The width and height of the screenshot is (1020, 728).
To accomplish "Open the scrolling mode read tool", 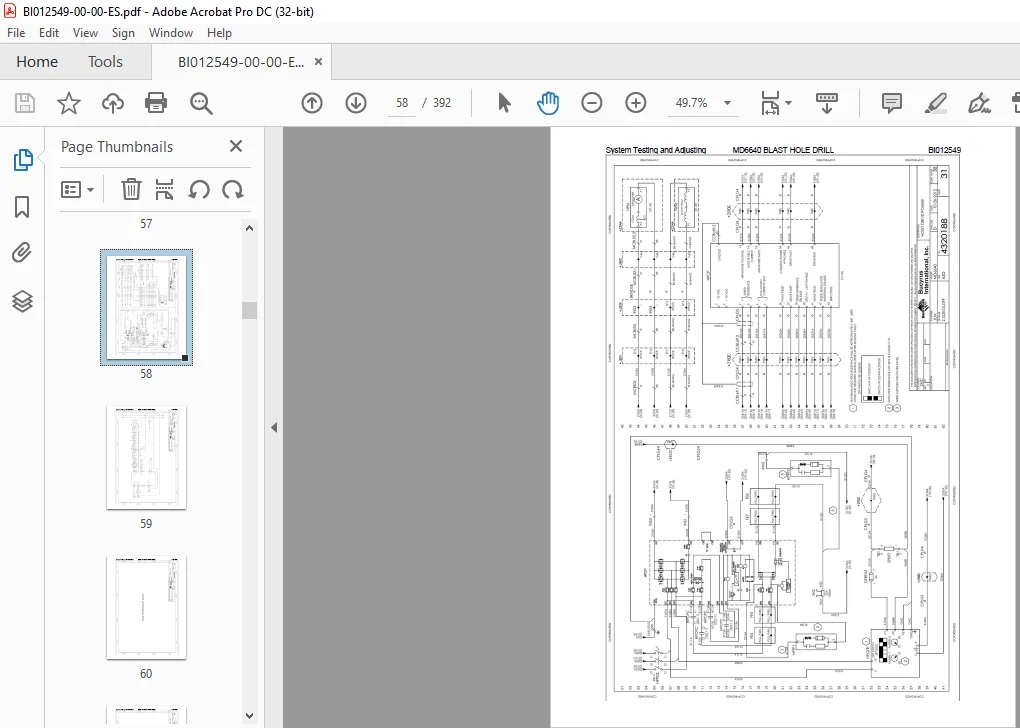I will tap(827, 103).
